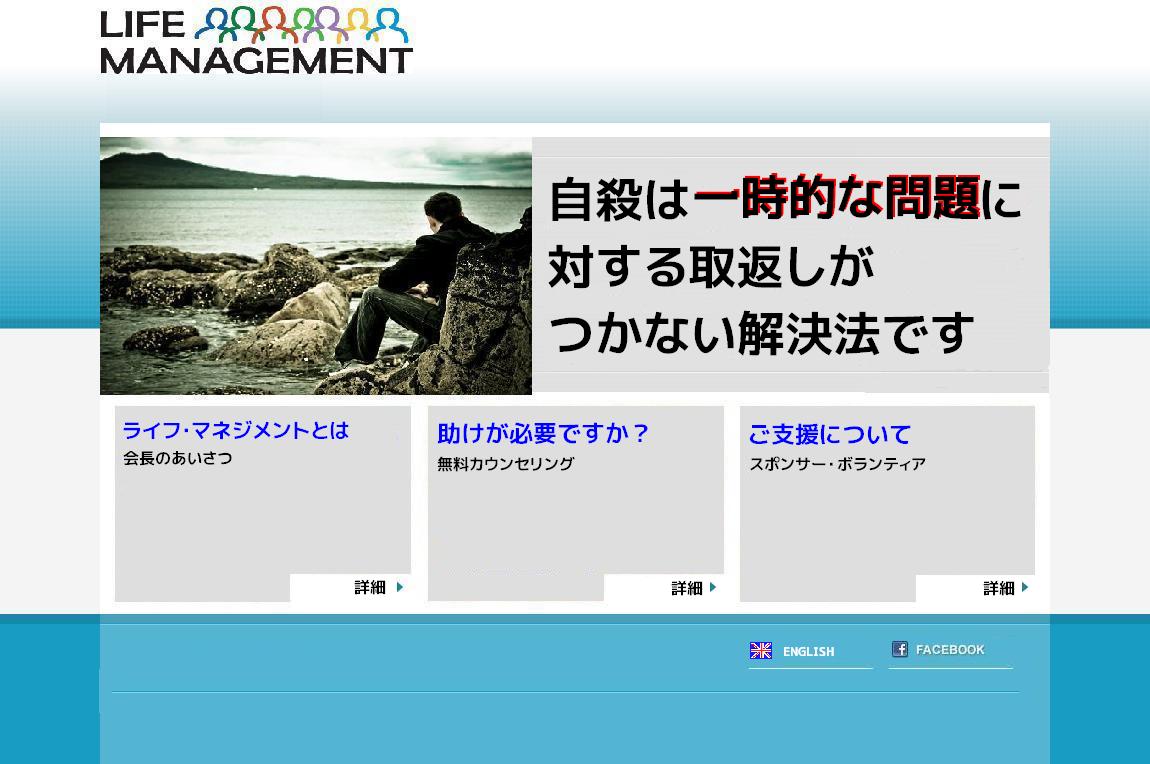Select the 無料カウンセリング subtitle
1150x764 pixels.
pyautogui.click(x=505, y=464)
